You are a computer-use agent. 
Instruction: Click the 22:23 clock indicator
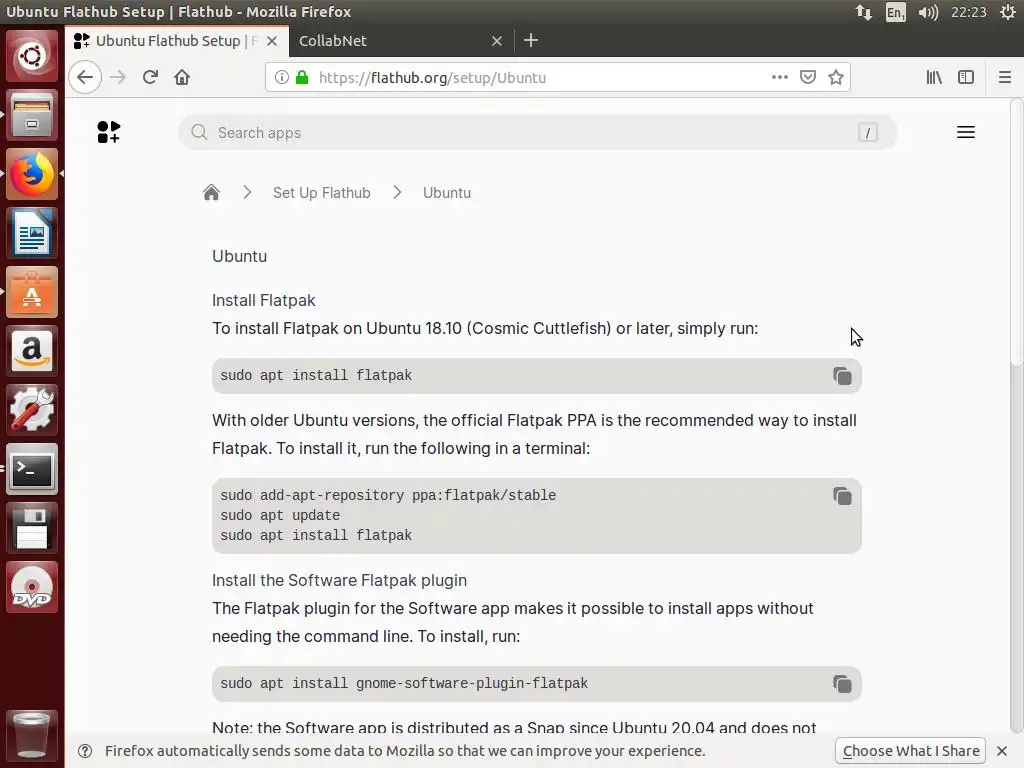point(968,12)
